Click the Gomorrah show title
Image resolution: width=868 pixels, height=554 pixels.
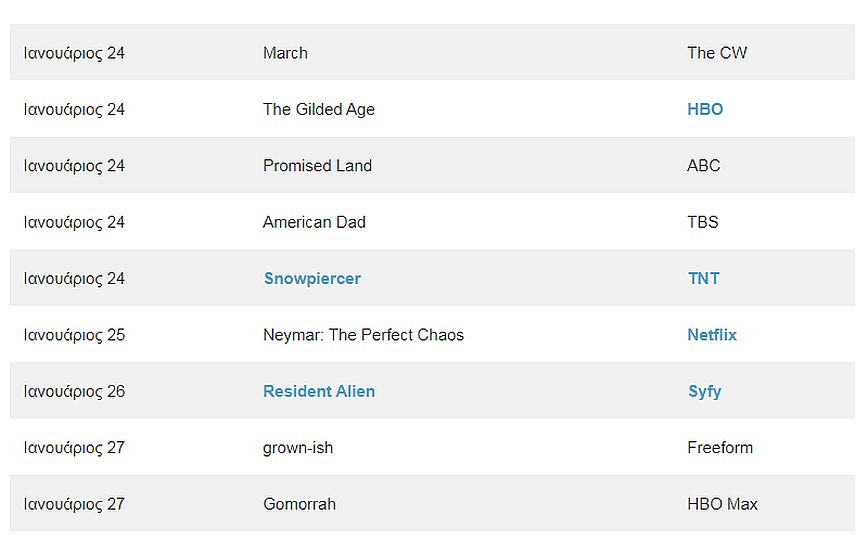tap(299, 504)
